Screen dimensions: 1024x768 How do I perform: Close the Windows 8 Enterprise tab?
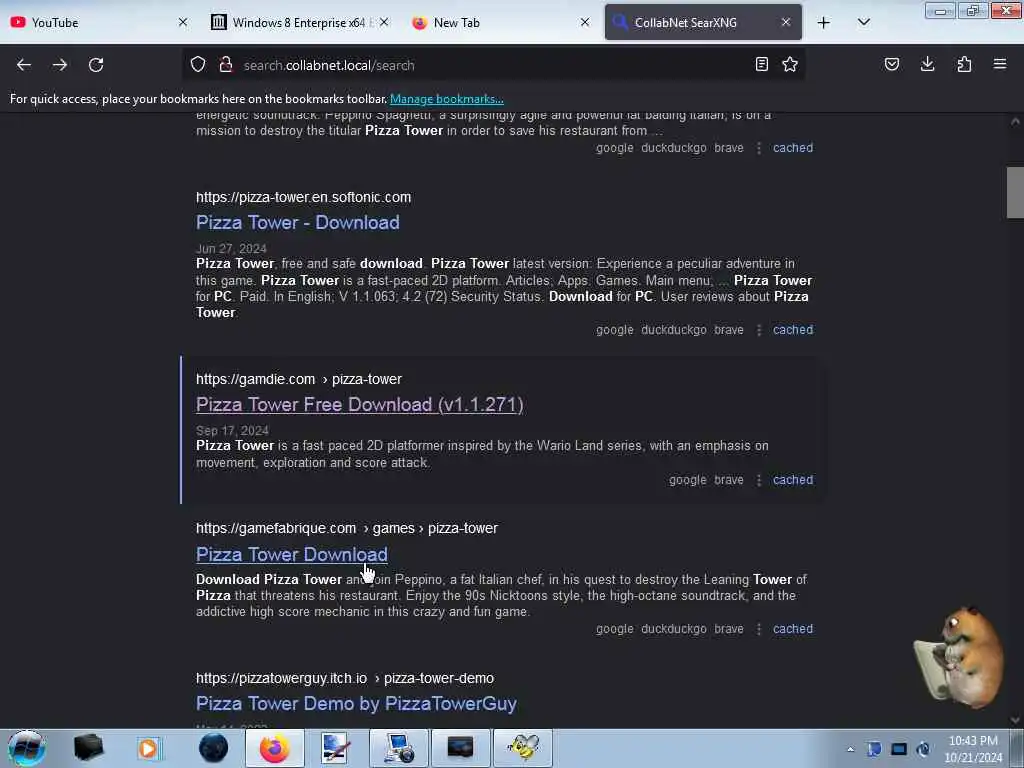coord(384,22)
